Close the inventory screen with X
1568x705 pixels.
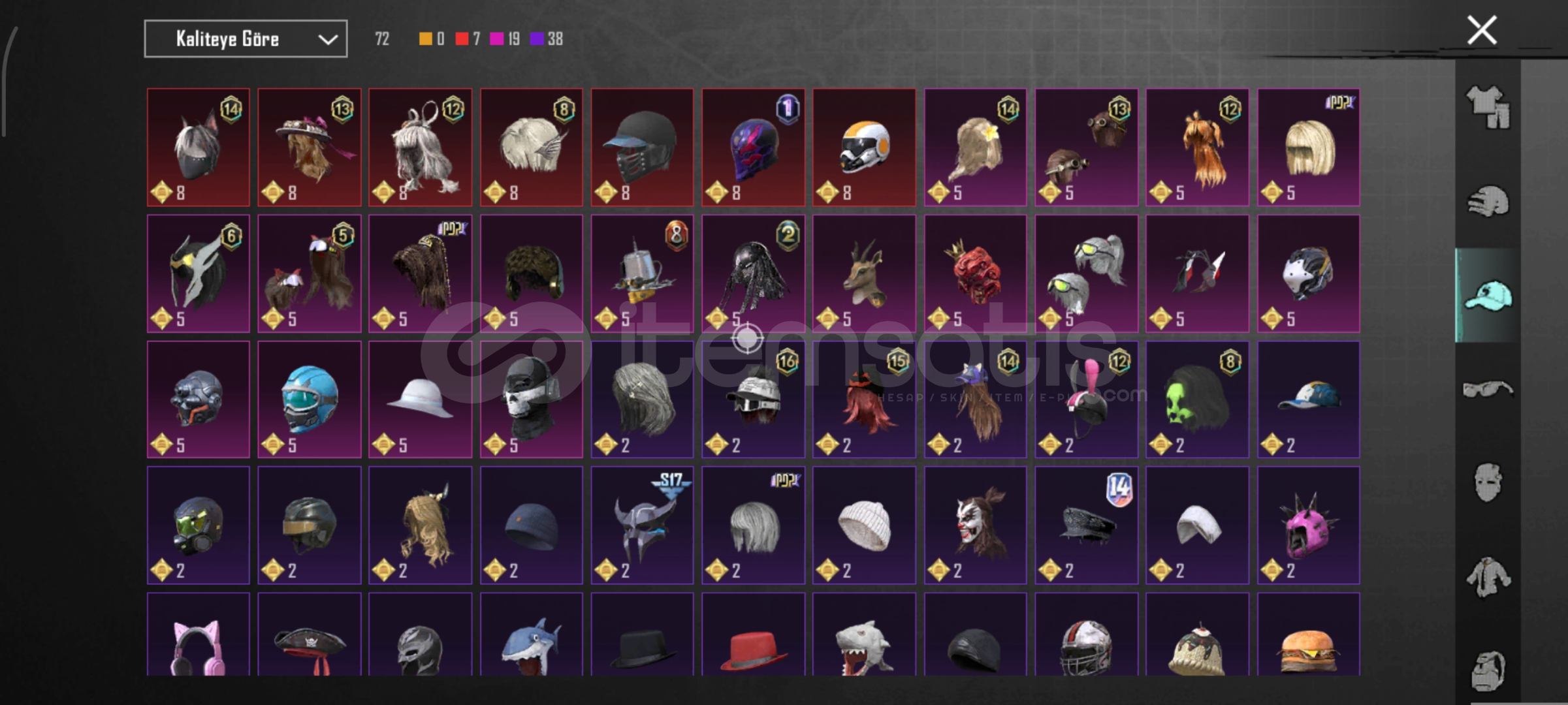point(1481,31)
